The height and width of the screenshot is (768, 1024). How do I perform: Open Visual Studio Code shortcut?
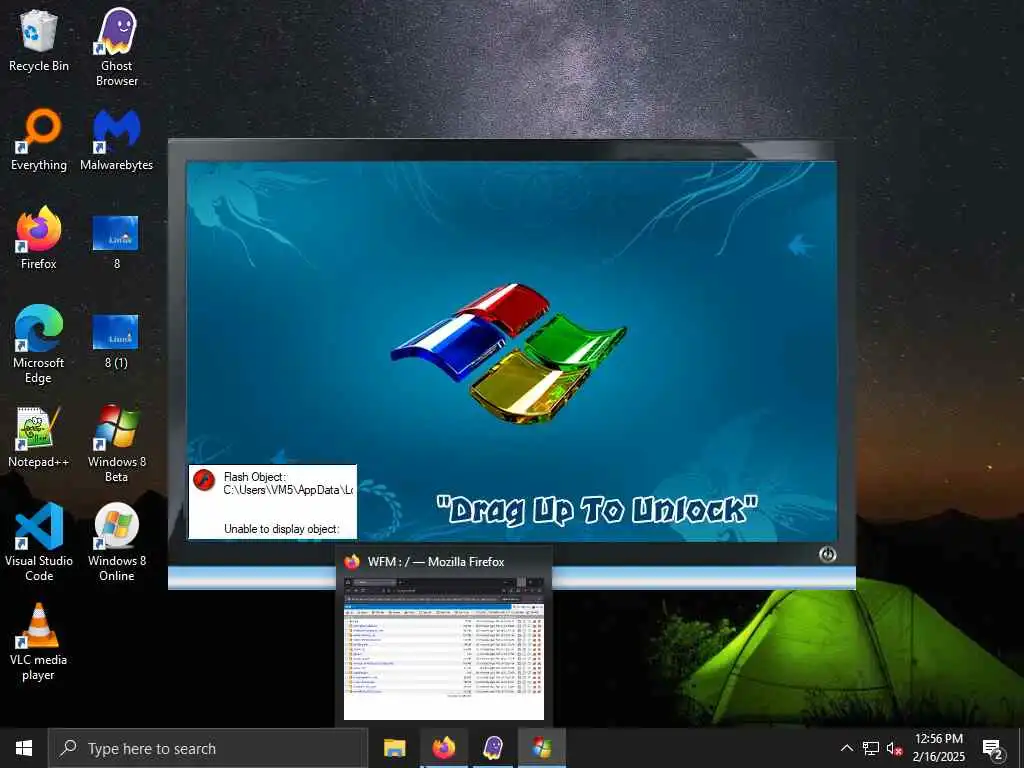[39, 542]
